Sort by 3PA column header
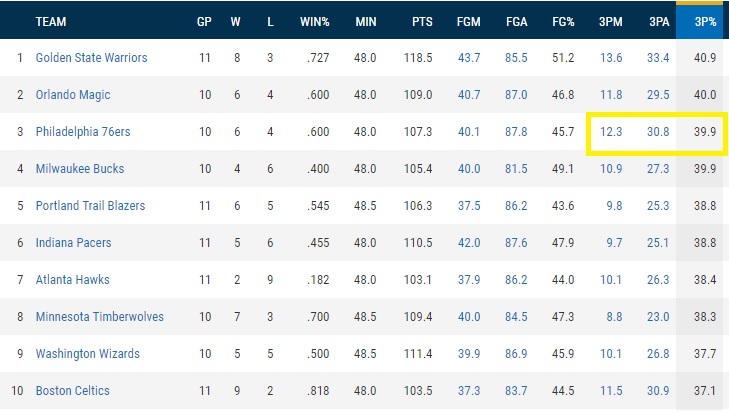The height and width of the screenshot is (411, 729). (x=658, y=21)
